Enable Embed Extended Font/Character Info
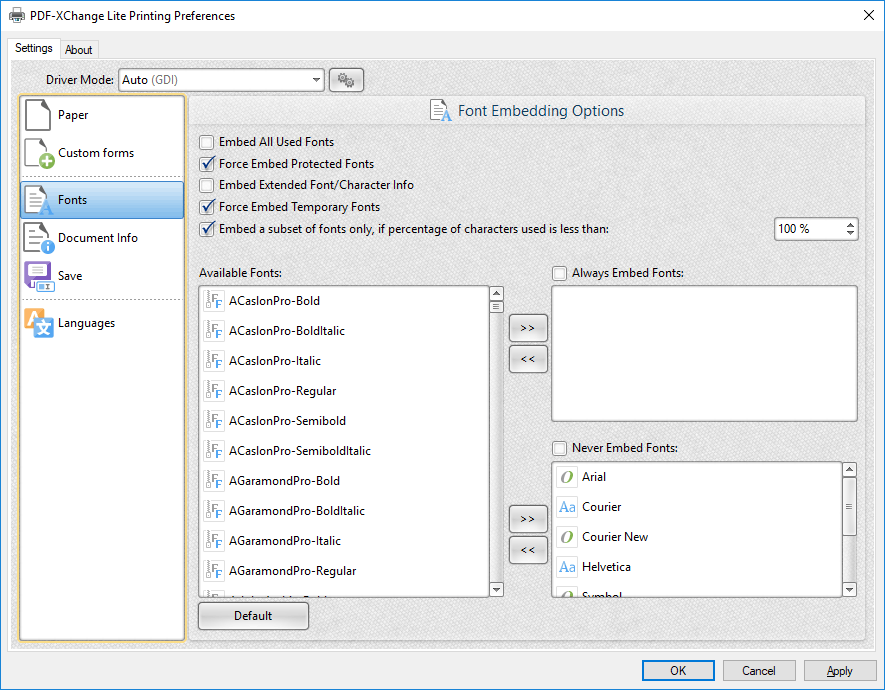The image size is (885, 690). [x=207, y=186]
